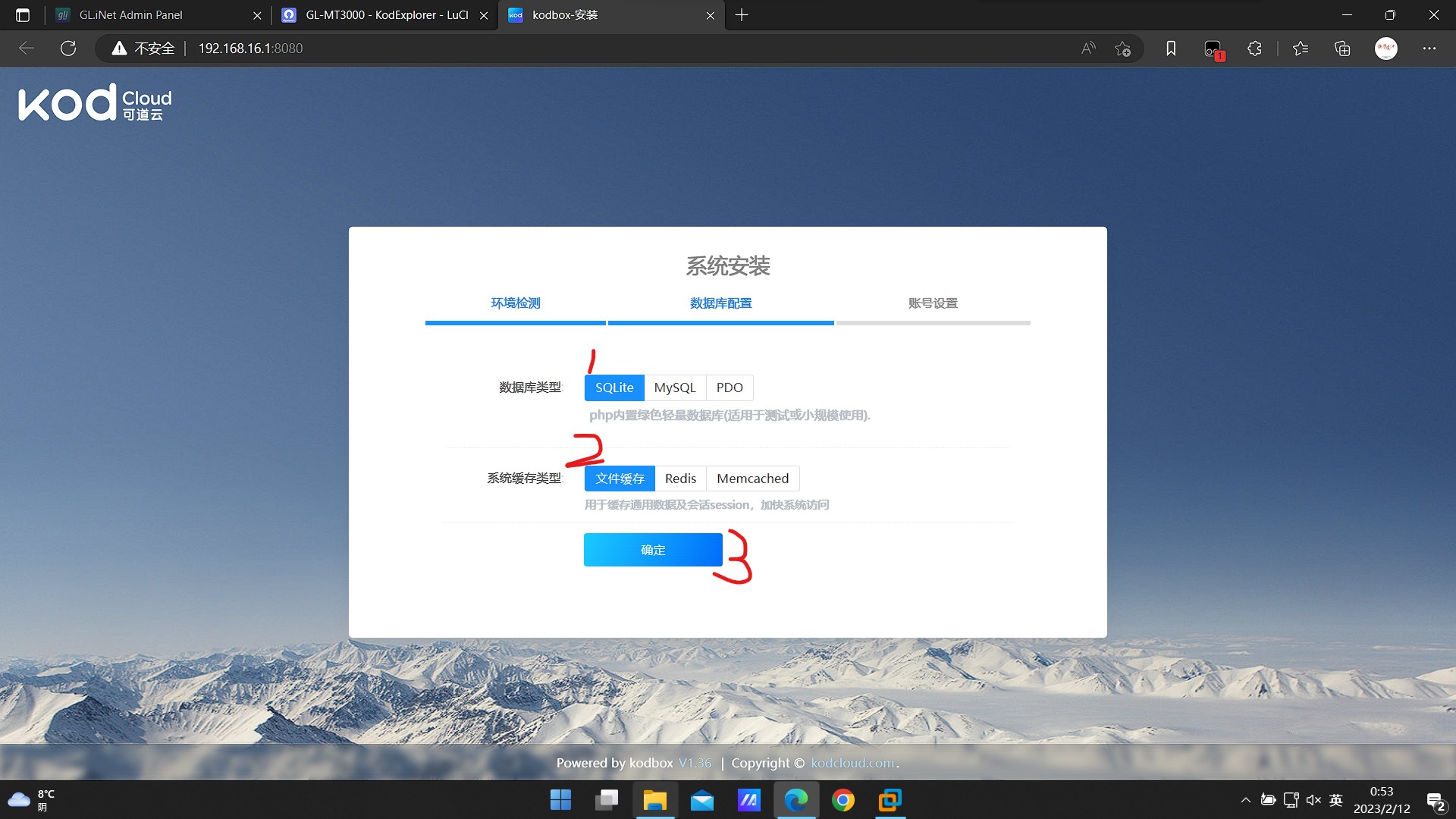Select the SQLite database type
This screenshot has height=819, width=1456.
[613, 388]
